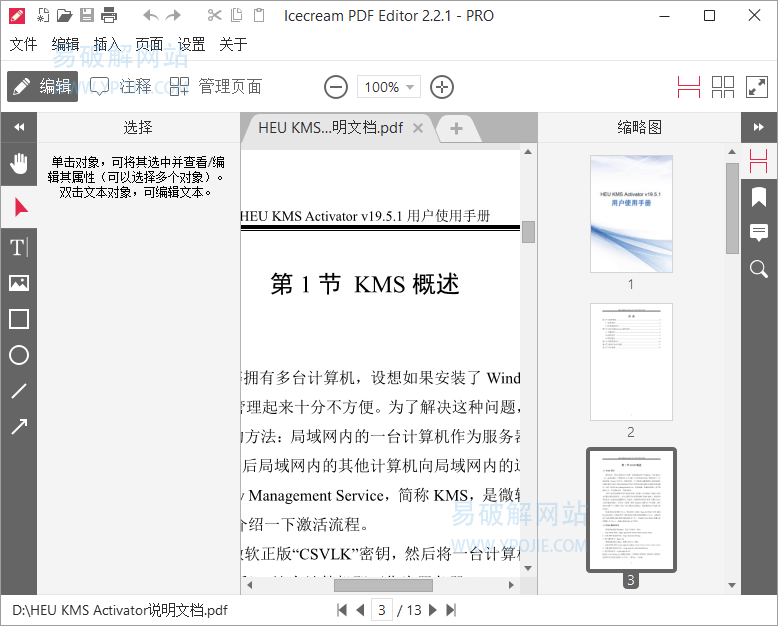Open a file via folder icon
The height and width of the screenshot is (626, 778).
click(x=65, y=15)
